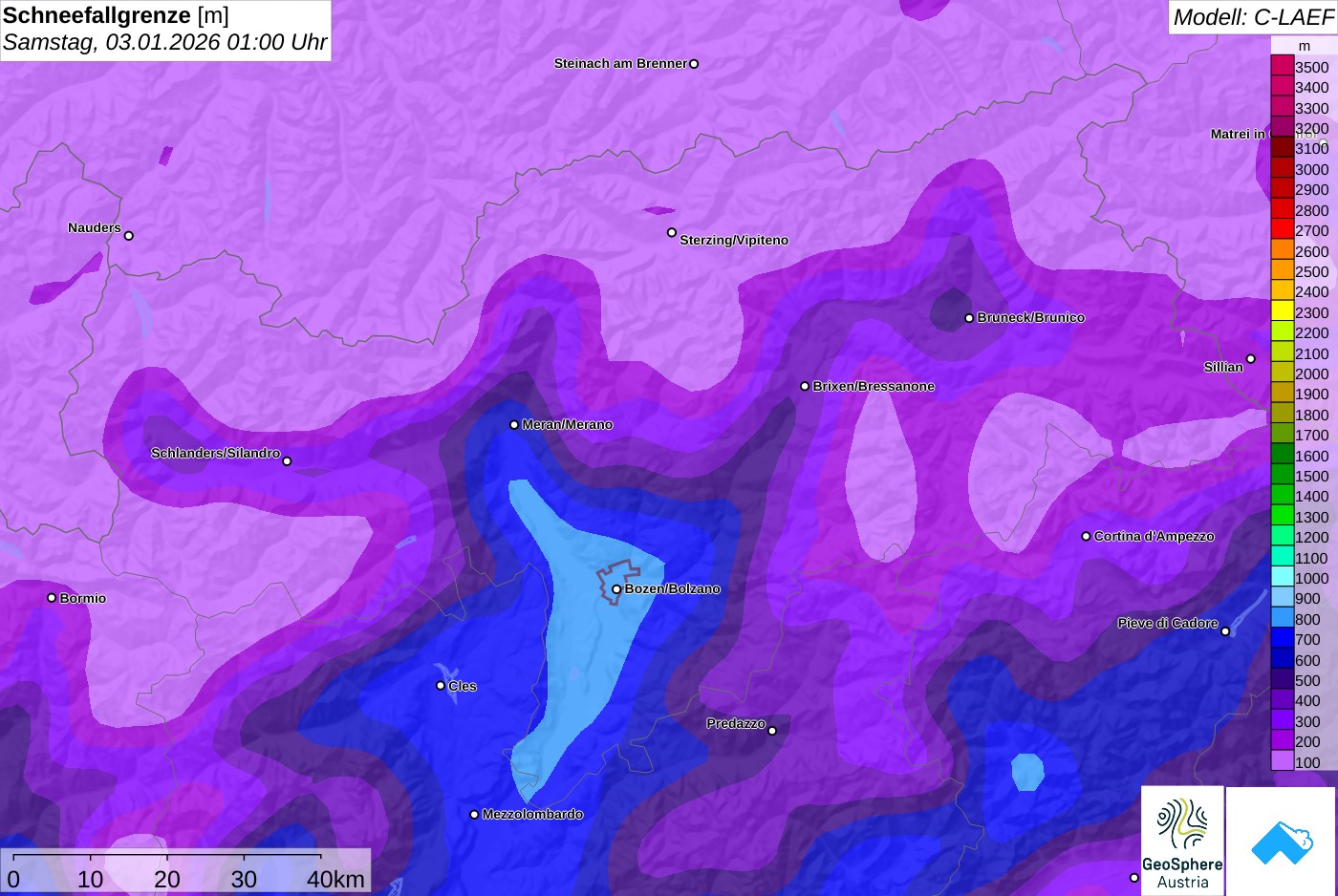Click the "m" unit header above legend
The image size is (1338, 896).
point(1305,46)
